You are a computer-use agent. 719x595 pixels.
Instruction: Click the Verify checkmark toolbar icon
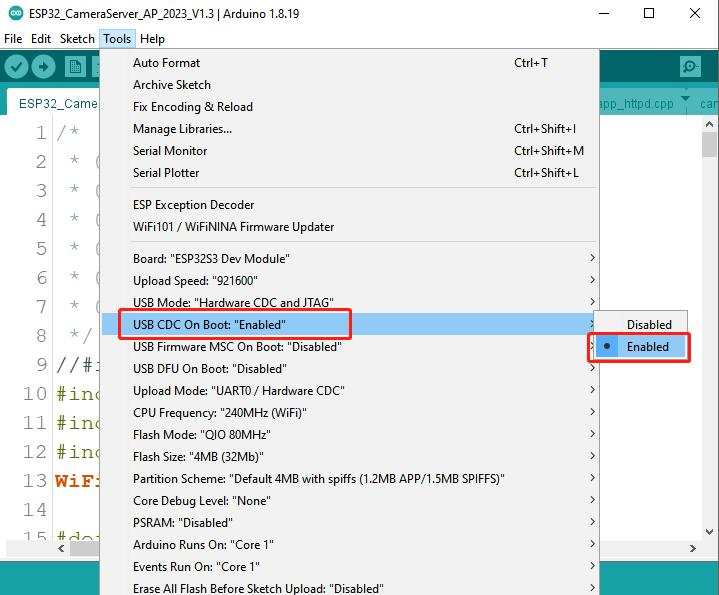click(x=16, y=67)
